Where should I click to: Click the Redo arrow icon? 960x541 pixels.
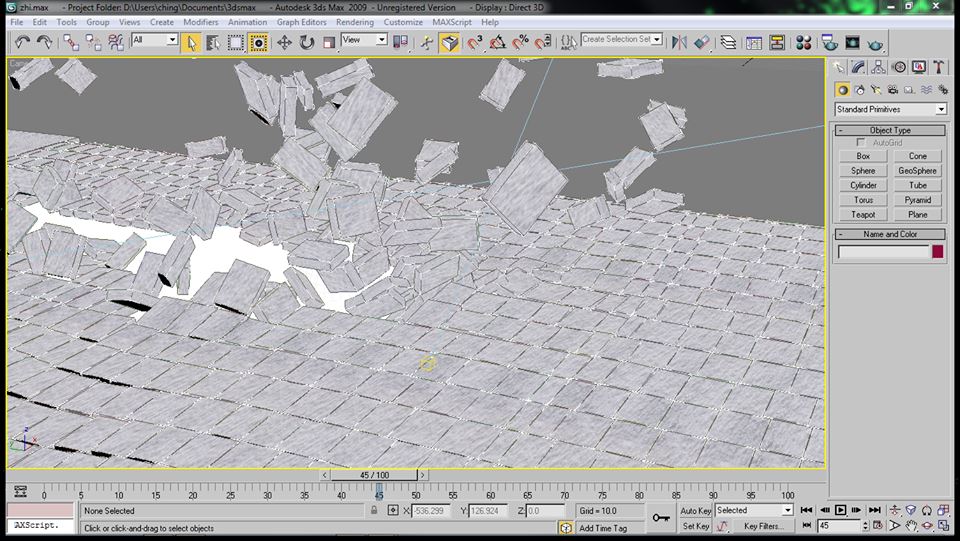[45, 42]
